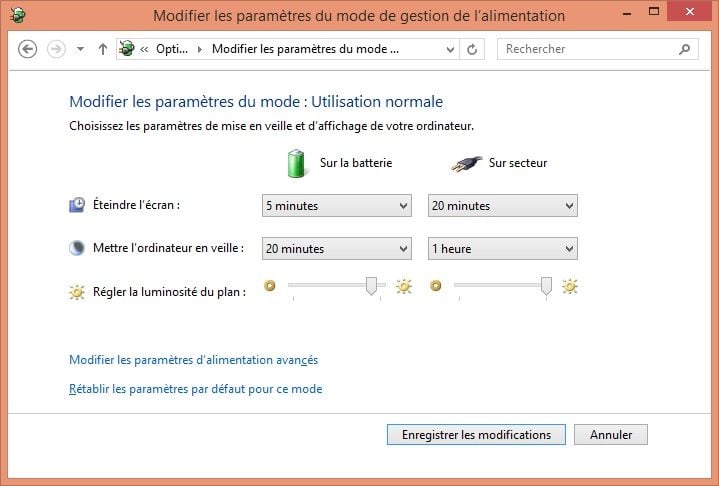Click the Back navigation arrow
The image size is (719, 486).
pos(28,49)
